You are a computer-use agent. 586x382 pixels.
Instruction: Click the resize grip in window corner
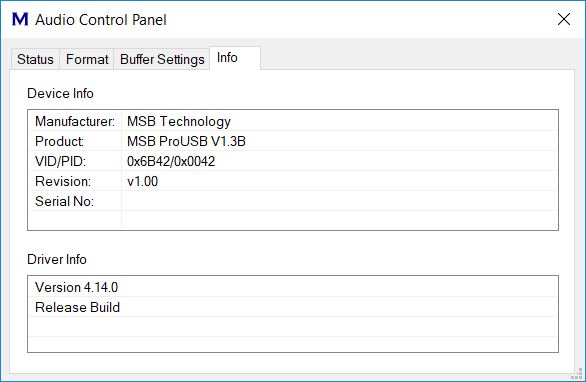coord(577,374)
